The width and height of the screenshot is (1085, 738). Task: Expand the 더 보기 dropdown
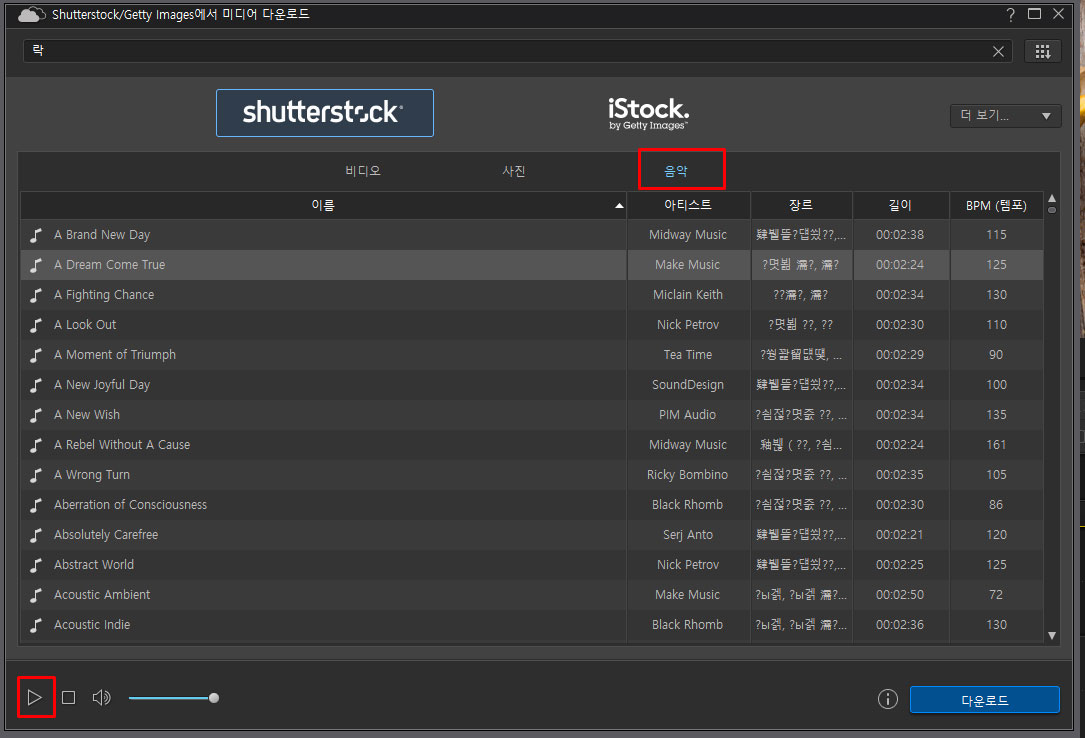coord(1005,116)
